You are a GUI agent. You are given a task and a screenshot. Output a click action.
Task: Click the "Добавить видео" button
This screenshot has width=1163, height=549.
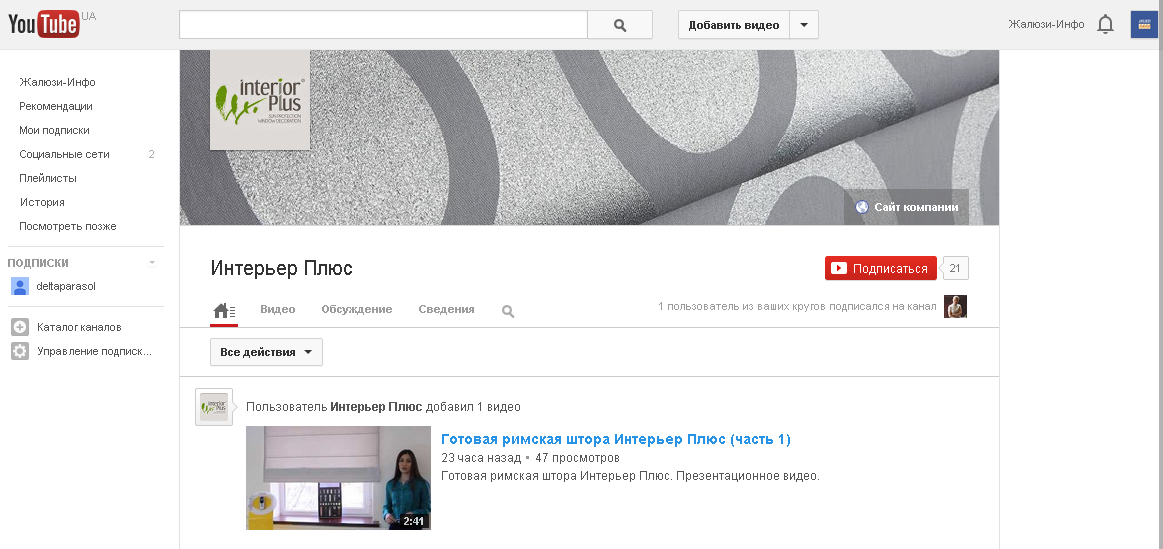coord(734,25)
